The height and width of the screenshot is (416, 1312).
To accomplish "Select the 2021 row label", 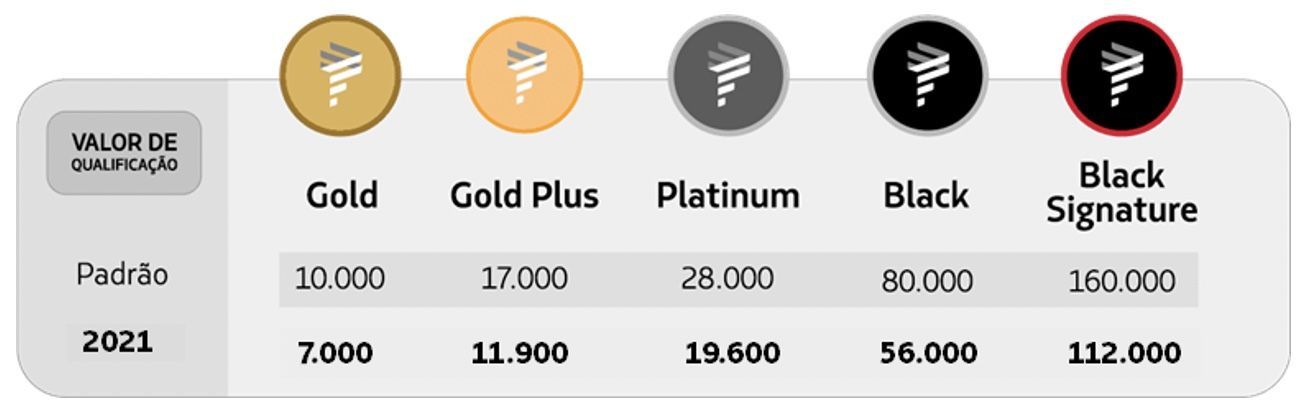I will coord(118,342).
